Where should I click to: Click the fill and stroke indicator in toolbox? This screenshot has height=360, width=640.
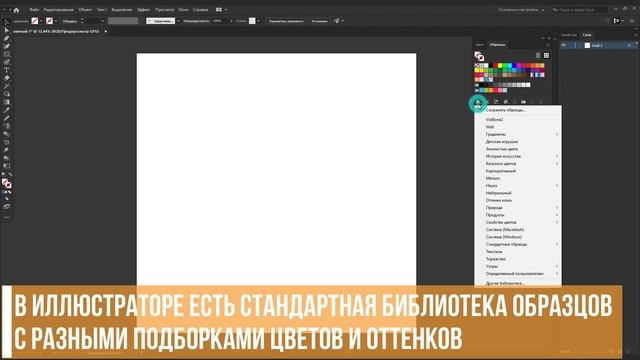point(7,184)
